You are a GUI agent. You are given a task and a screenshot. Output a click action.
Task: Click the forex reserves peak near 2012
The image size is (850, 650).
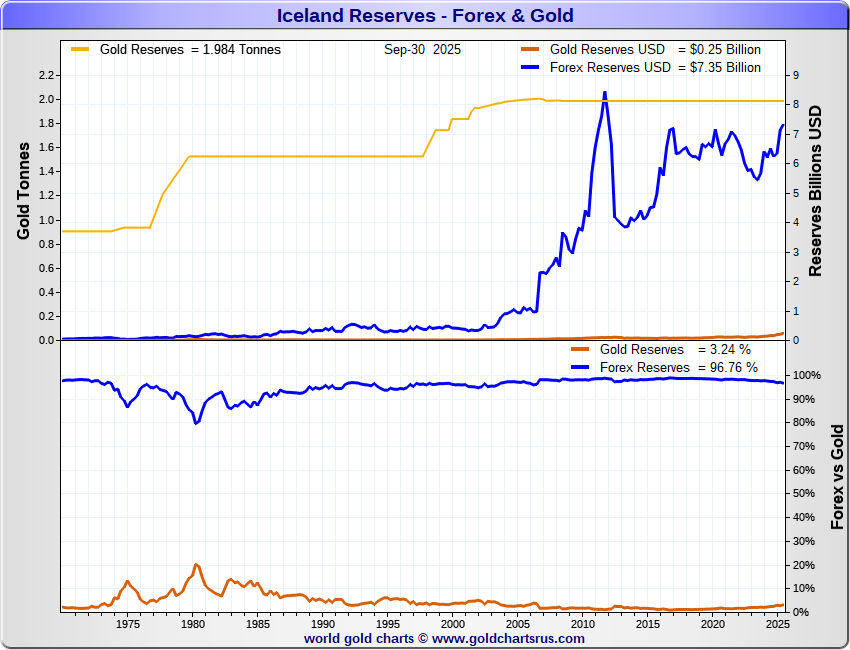[605, 93]
